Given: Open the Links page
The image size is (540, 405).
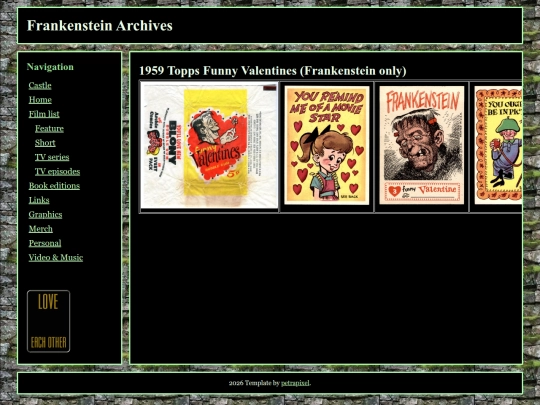Looking at the screenshot, I should [x=39, y=200].
